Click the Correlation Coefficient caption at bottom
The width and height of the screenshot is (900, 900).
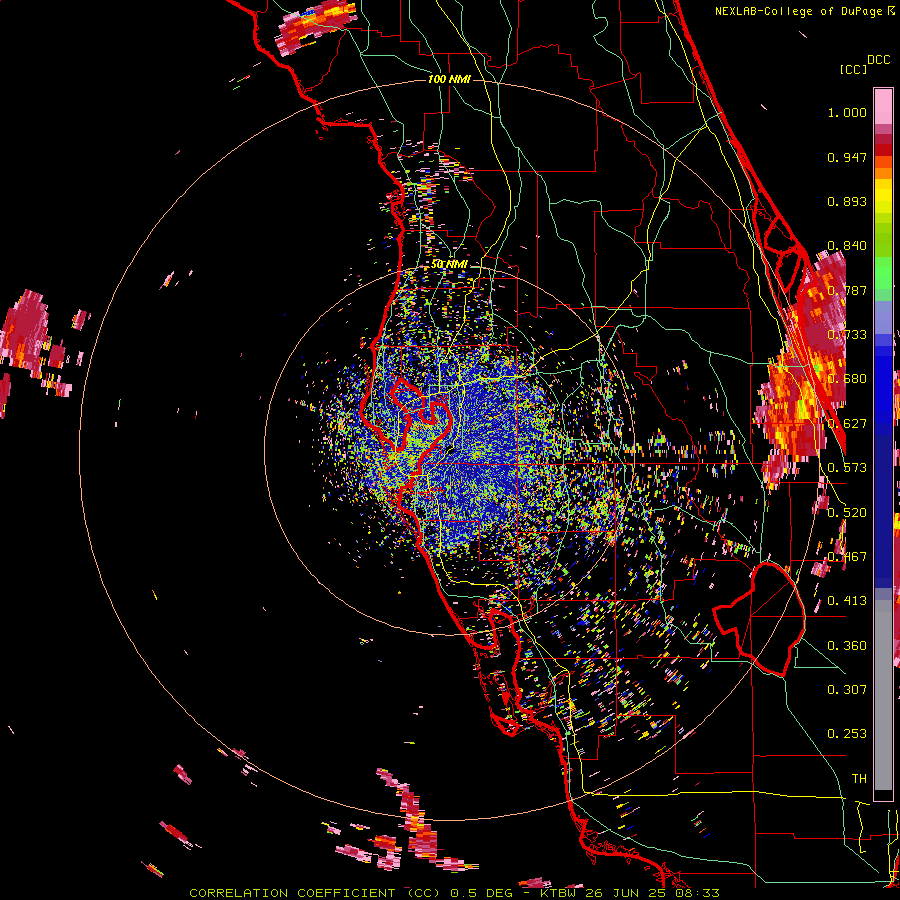coord(454,893)
